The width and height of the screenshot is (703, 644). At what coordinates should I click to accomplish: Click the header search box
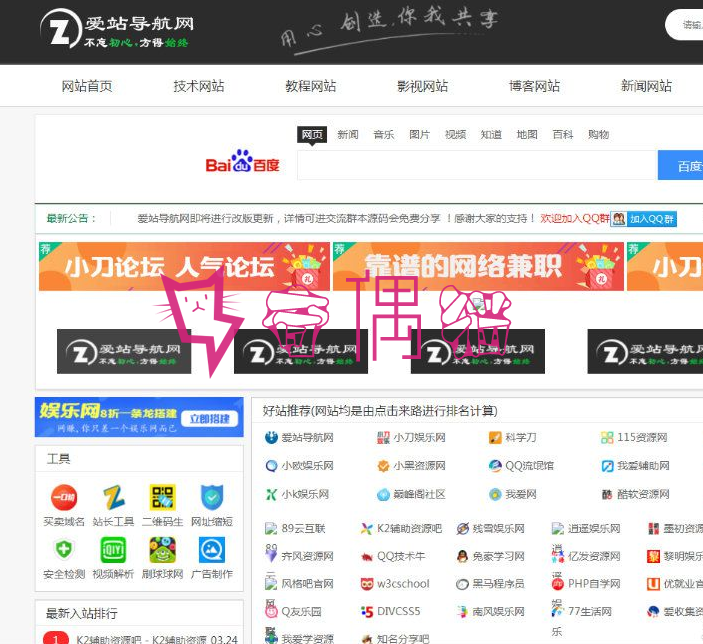(684, 25)
